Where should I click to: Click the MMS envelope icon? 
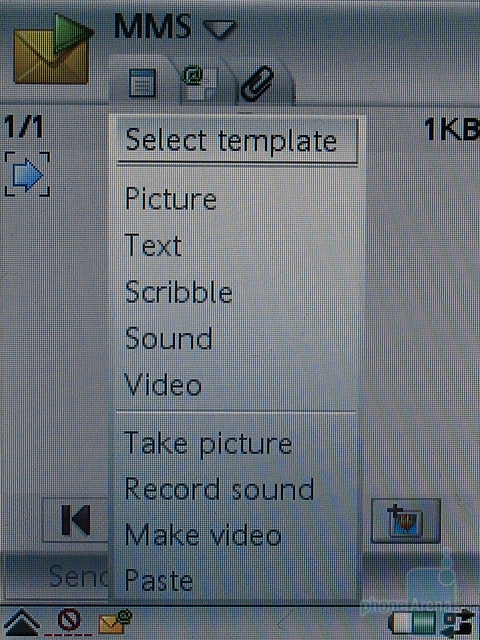point(52,50)
